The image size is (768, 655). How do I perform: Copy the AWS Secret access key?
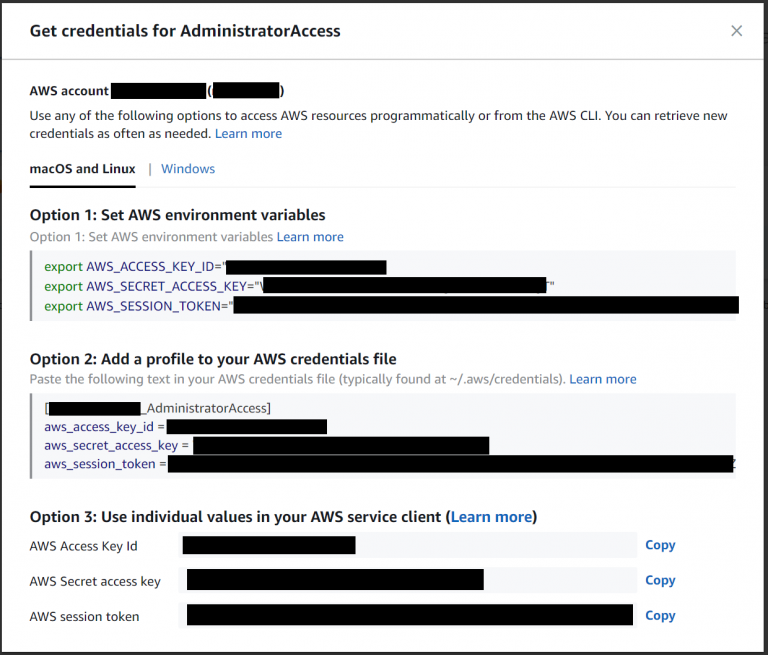(x=660, y=580)
